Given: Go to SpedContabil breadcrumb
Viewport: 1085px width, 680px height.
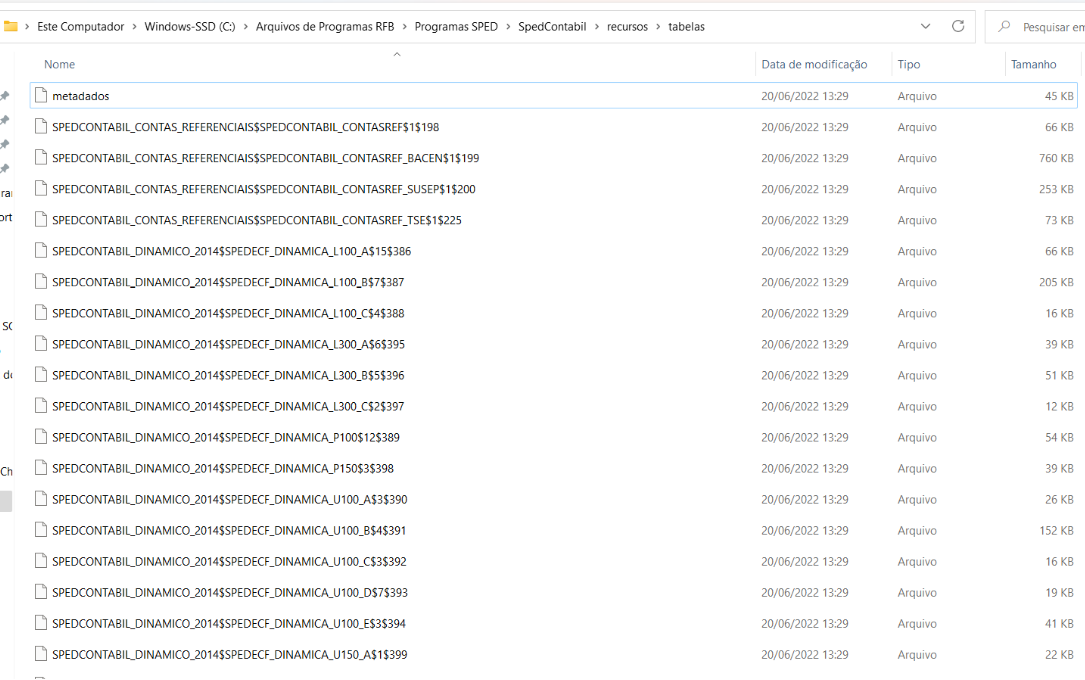Looking at the screenshot, I should tap(552, 26).
